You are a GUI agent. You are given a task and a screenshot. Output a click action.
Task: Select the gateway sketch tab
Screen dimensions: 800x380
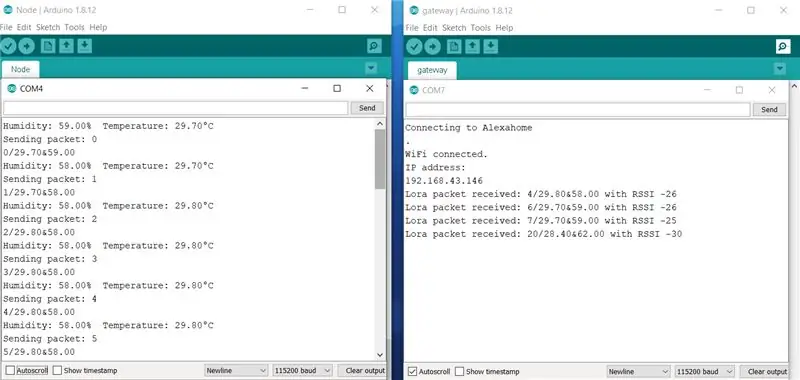432,70
